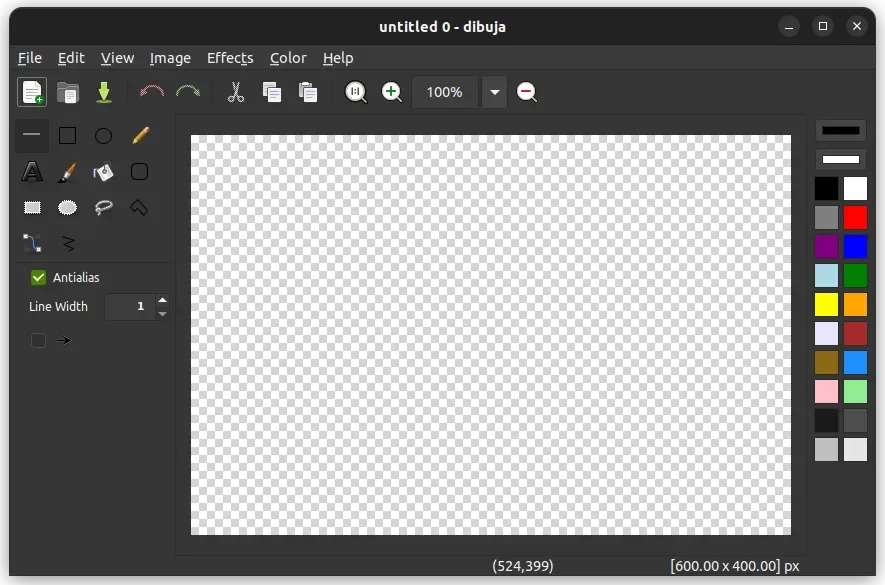Open the Edit menu
Viewport: 885px width, 585px height.
coord(71,58)
